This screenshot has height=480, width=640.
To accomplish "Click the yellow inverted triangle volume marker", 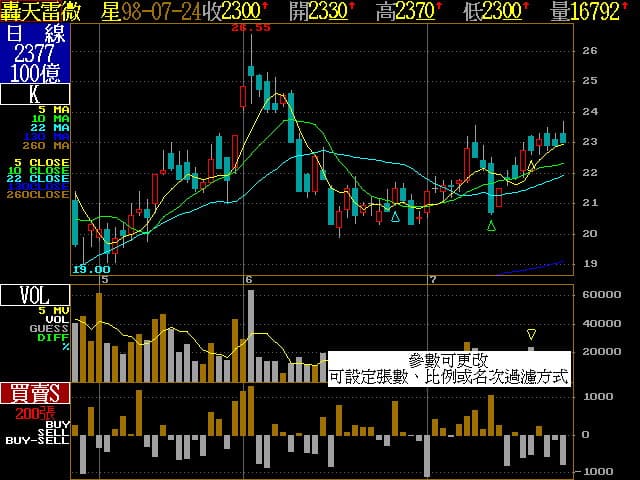I will [531, 334].
